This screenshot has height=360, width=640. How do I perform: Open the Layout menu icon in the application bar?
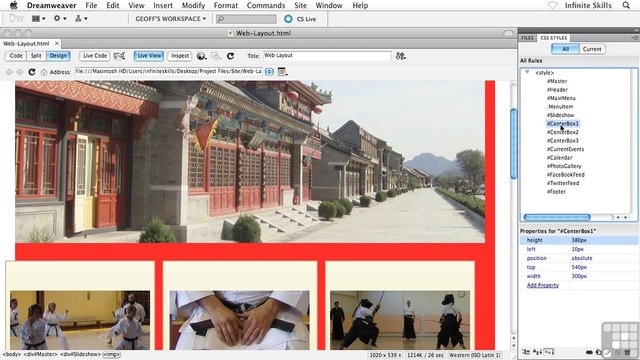pyautogui.click(x=38, y=18)
